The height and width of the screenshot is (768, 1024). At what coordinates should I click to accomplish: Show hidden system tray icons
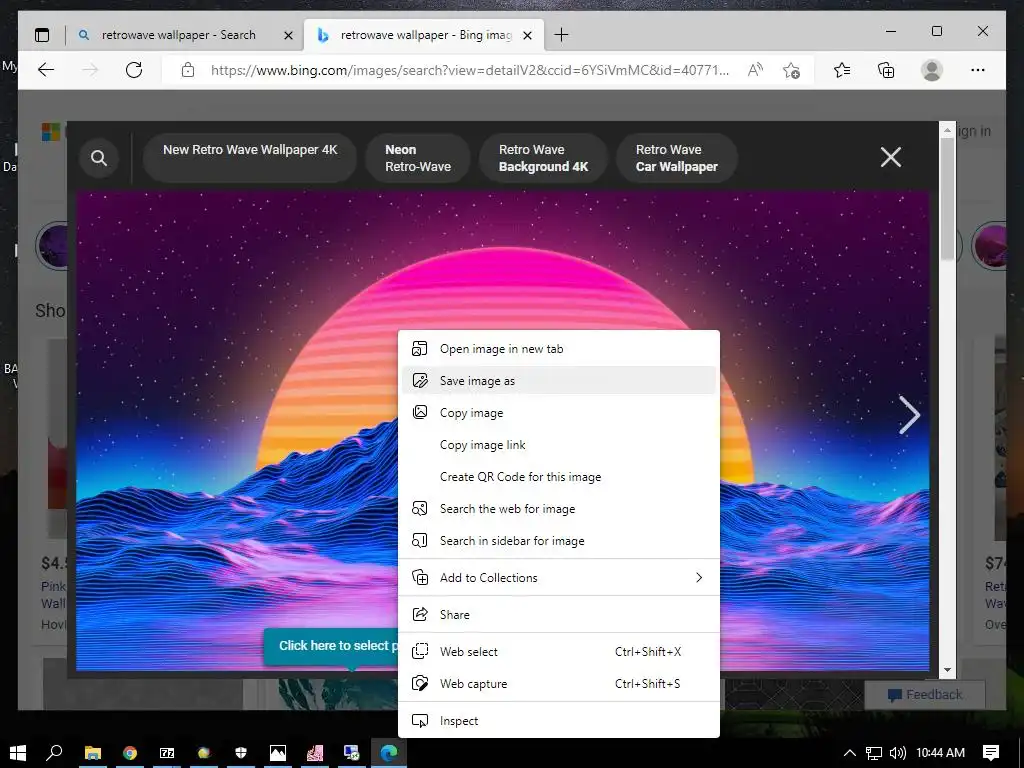[x=850, y=753]
